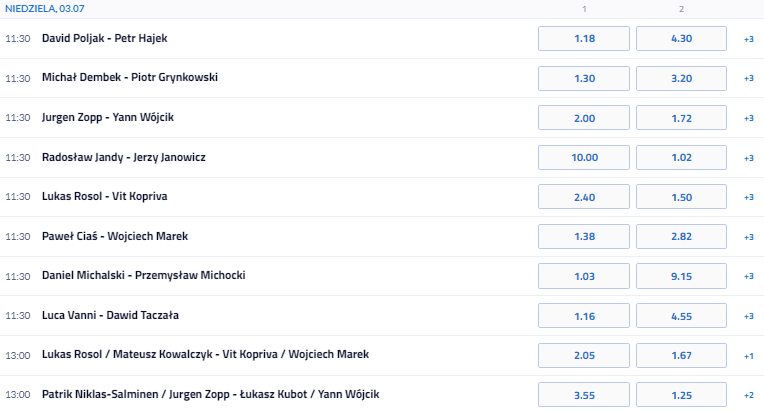This screenshot has height=412, width=764.
Task: Expand +3 more bets for Poljak - Hajek
Action: pos(748,39)
